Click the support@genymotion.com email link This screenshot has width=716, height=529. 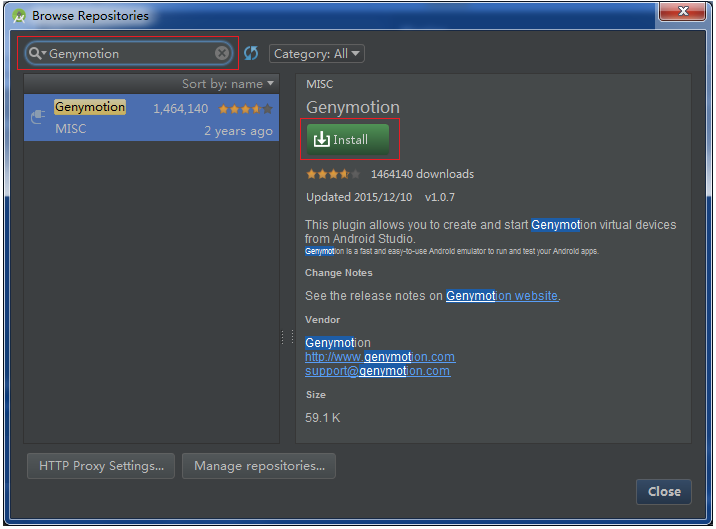(378, 371)
